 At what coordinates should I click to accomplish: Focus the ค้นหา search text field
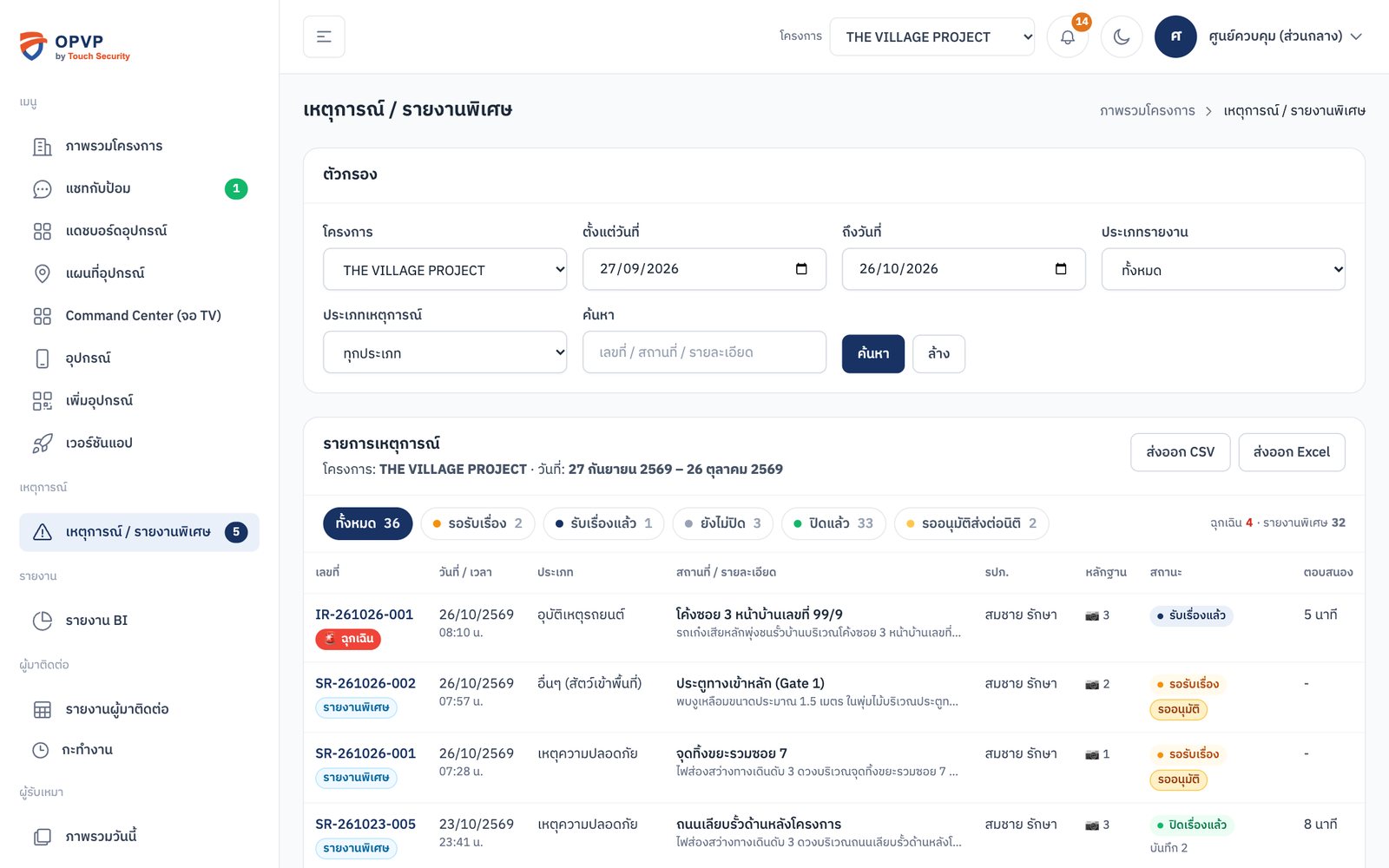coord(704,352)
